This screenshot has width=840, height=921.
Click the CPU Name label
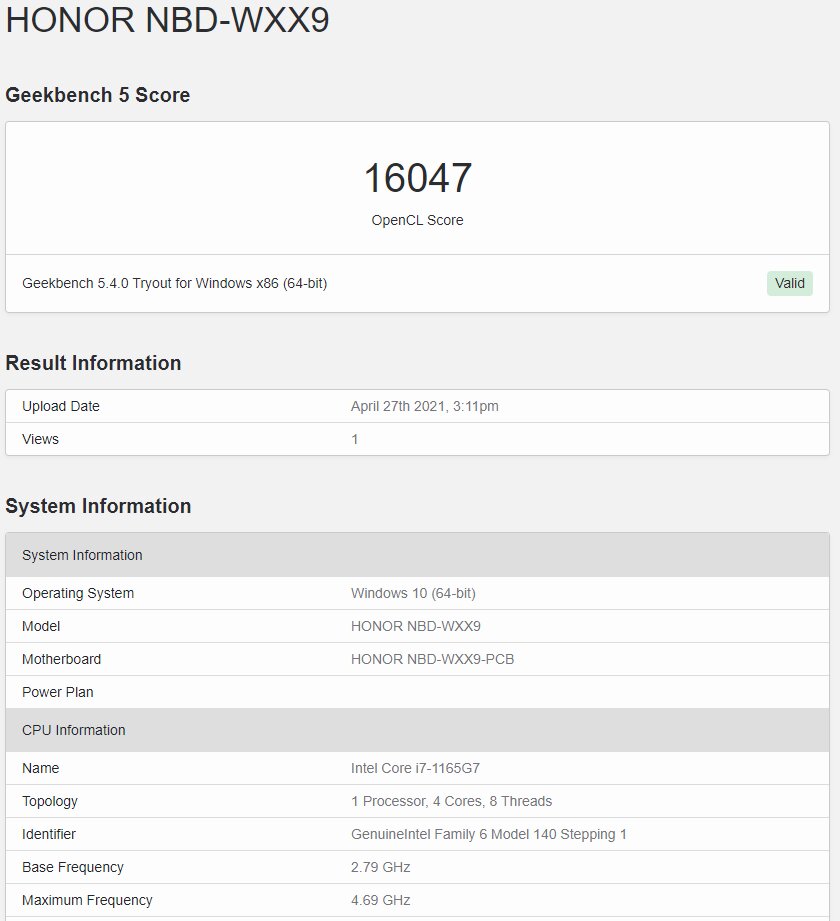coord(41,768)
